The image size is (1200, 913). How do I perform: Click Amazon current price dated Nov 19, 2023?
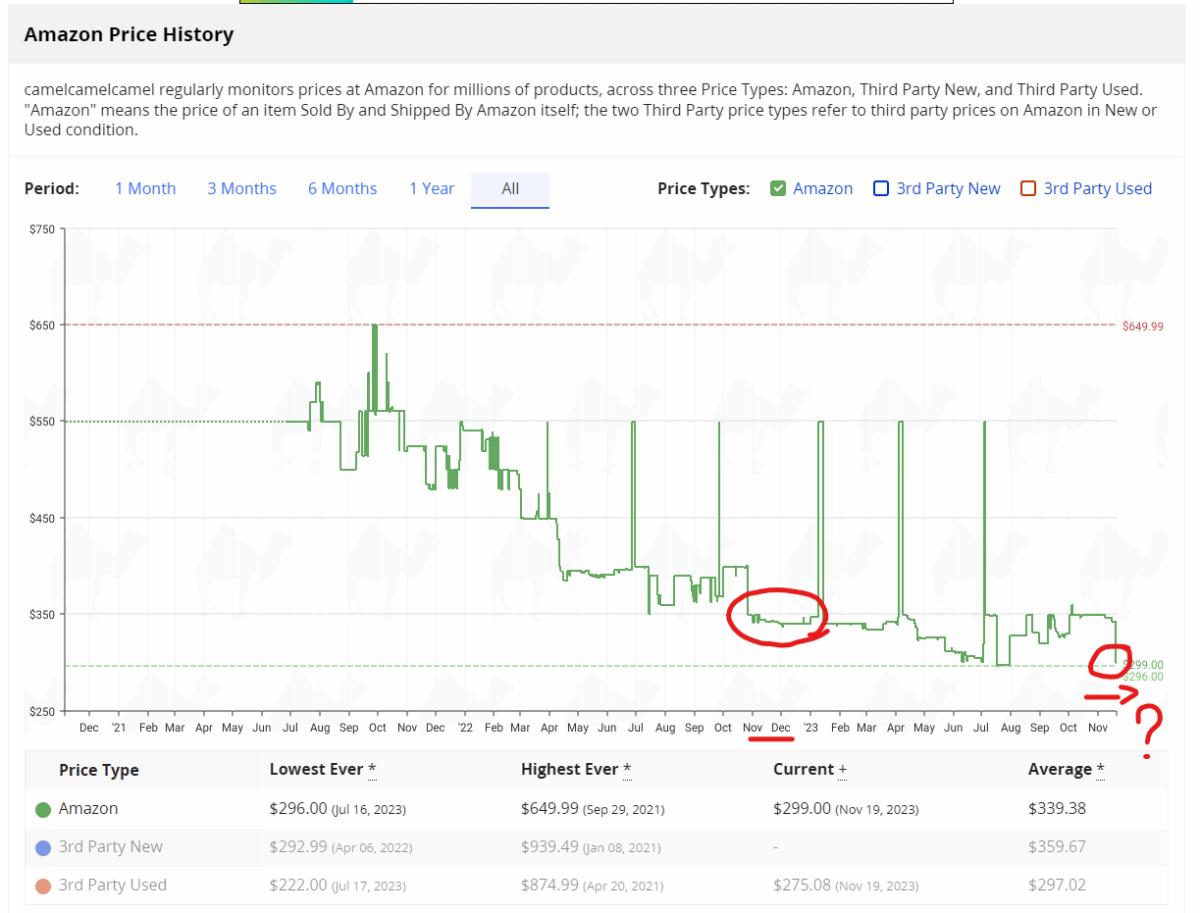pyautogui.click(x=846, y=808)
